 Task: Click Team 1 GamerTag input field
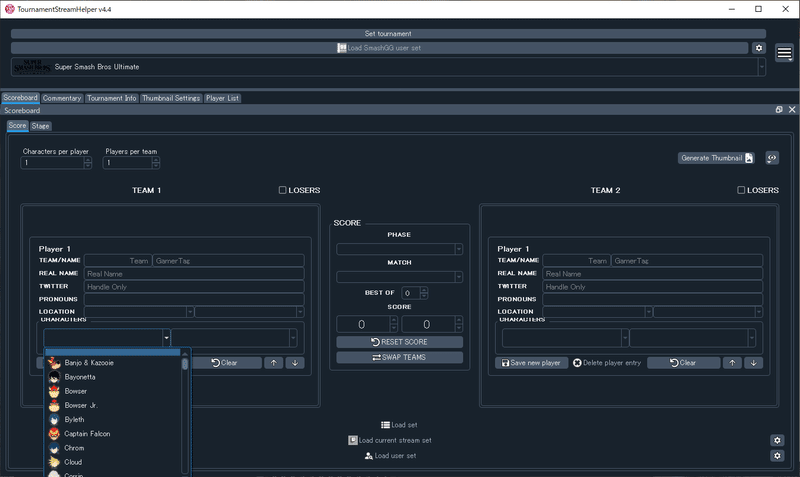pyautogui.click(x=229, y=261)
